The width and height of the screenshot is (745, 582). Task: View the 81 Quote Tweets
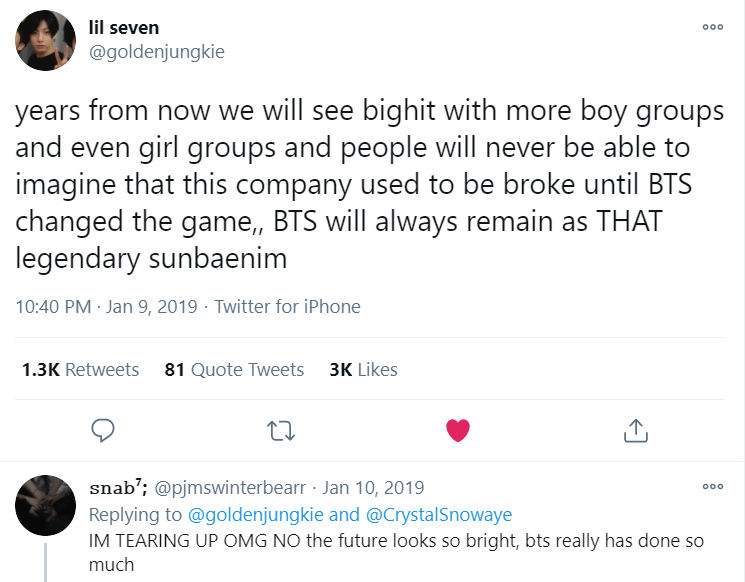pyautogui.click(x=234, y=370)
